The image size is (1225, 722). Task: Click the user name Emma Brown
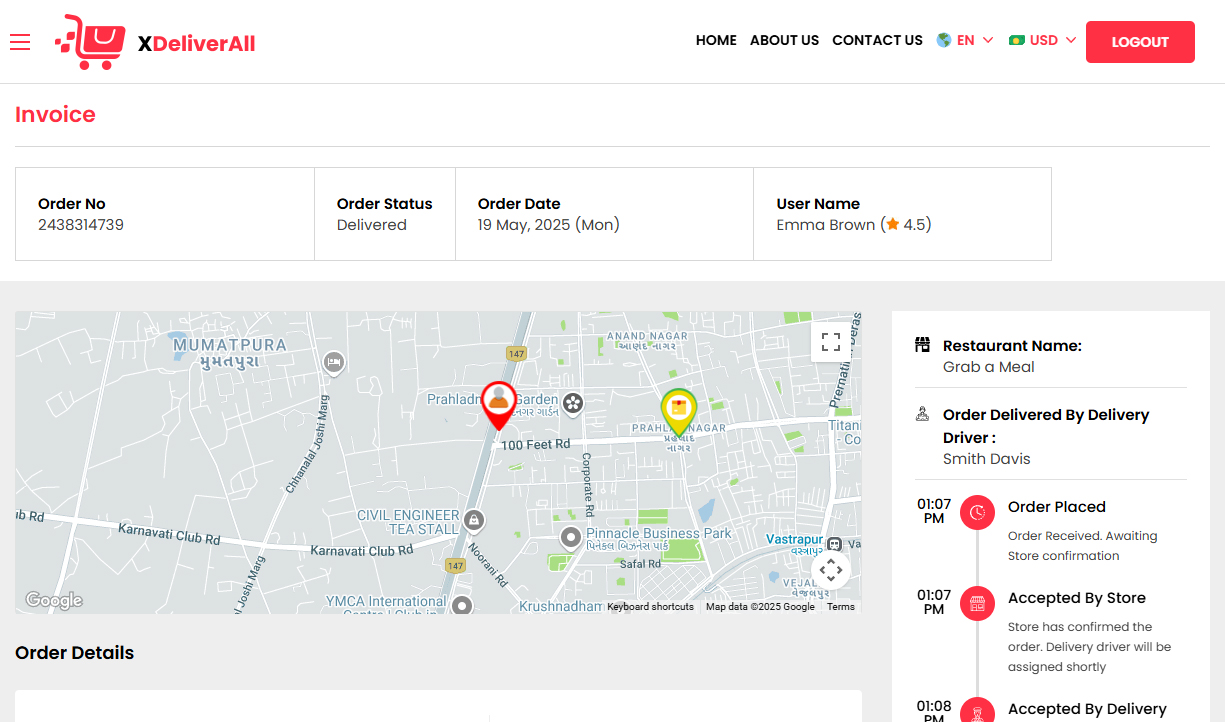pos(826,225)
